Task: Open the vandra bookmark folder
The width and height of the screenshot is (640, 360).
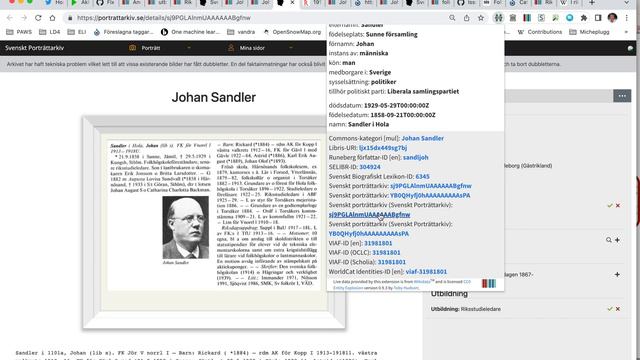Action: [241, 32]
